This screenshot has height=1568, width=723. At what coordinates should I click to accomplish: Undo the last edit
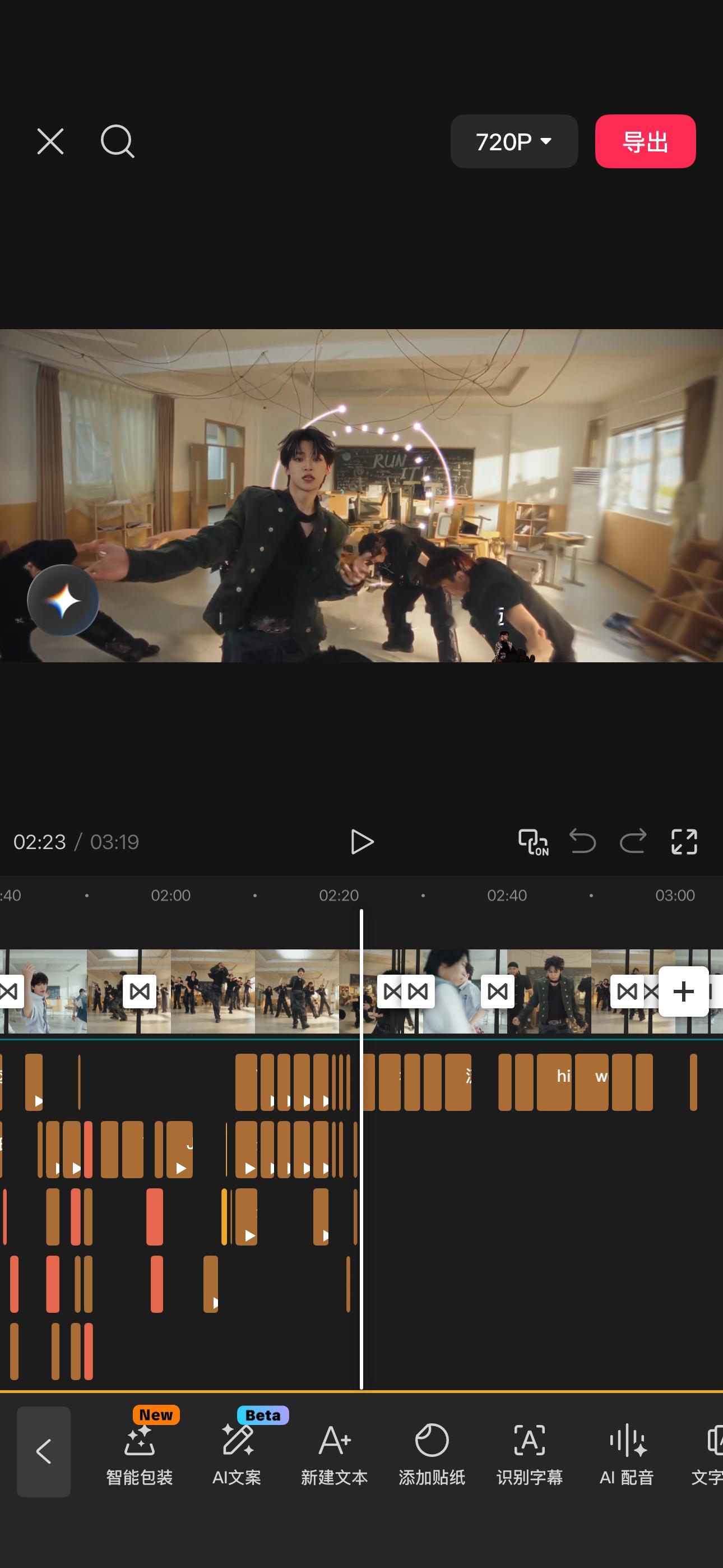tap(582, 842)
